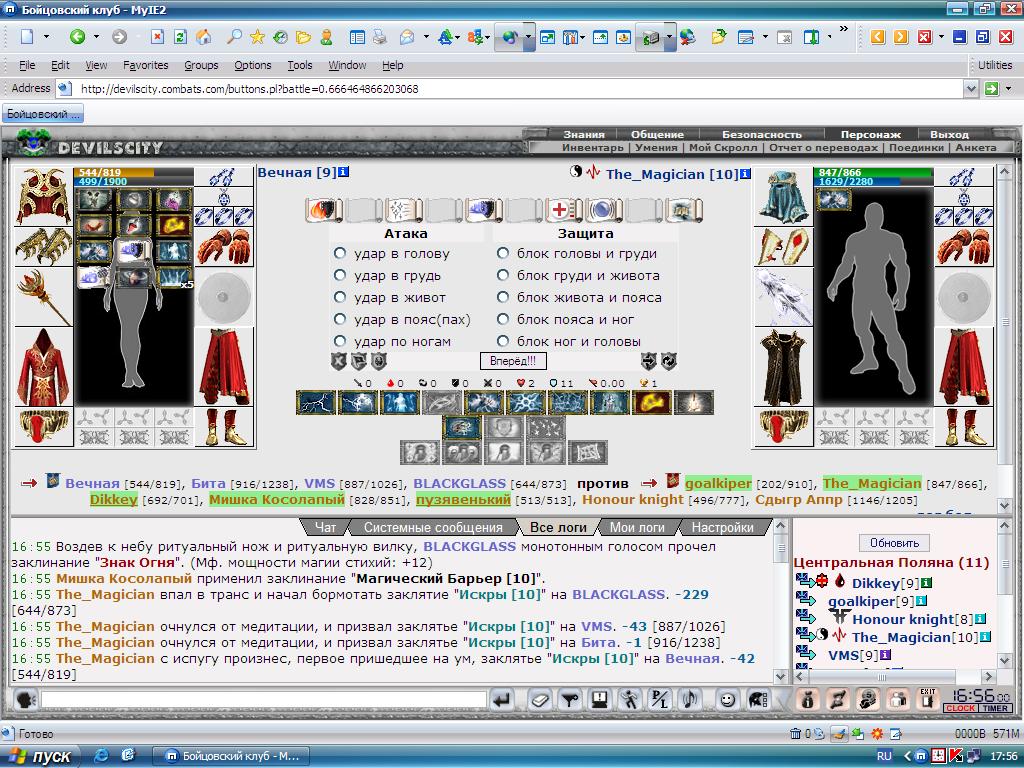Click the chat message input field

[x=264, y=700]
